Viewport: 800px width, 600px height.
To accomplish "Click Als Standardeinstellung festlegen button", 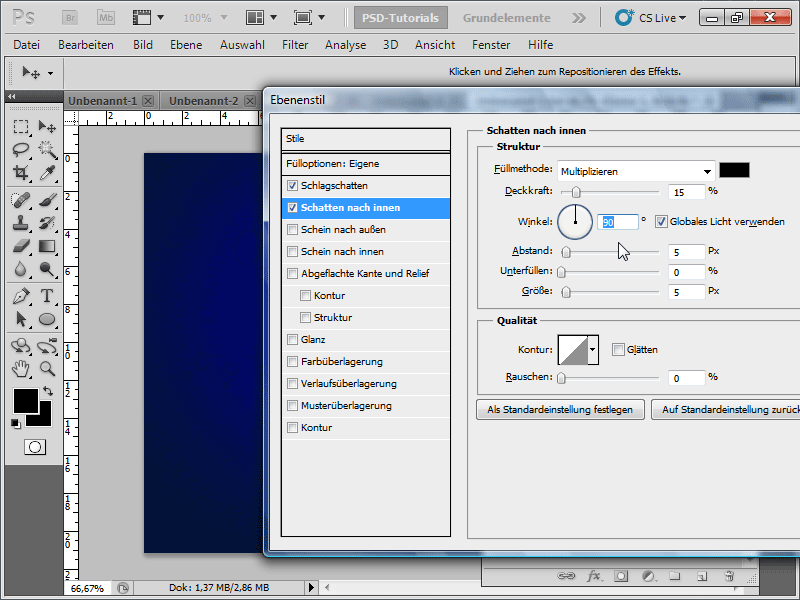I will click(x=560, y=410).
